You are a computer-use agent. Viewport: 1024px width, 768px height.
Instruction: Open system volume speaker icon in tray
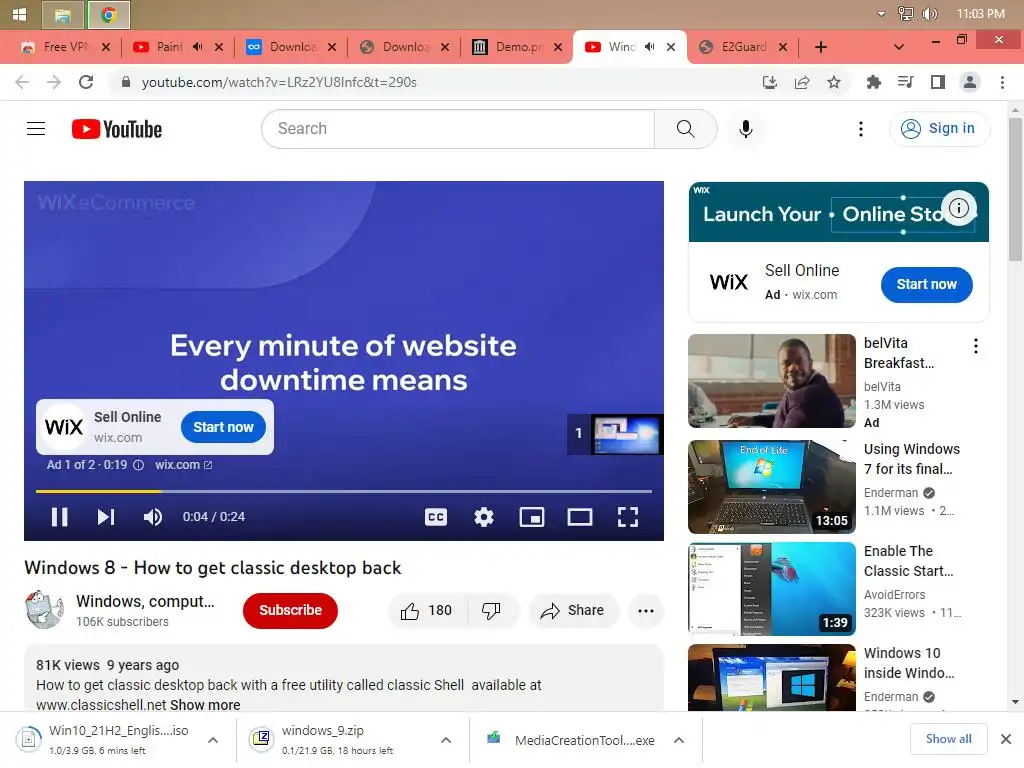(930, 14)
